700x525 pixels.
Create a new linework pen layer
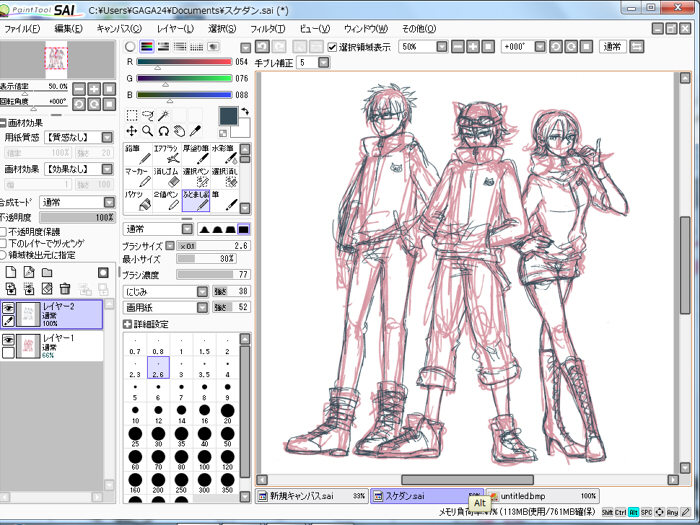point(29,272)
